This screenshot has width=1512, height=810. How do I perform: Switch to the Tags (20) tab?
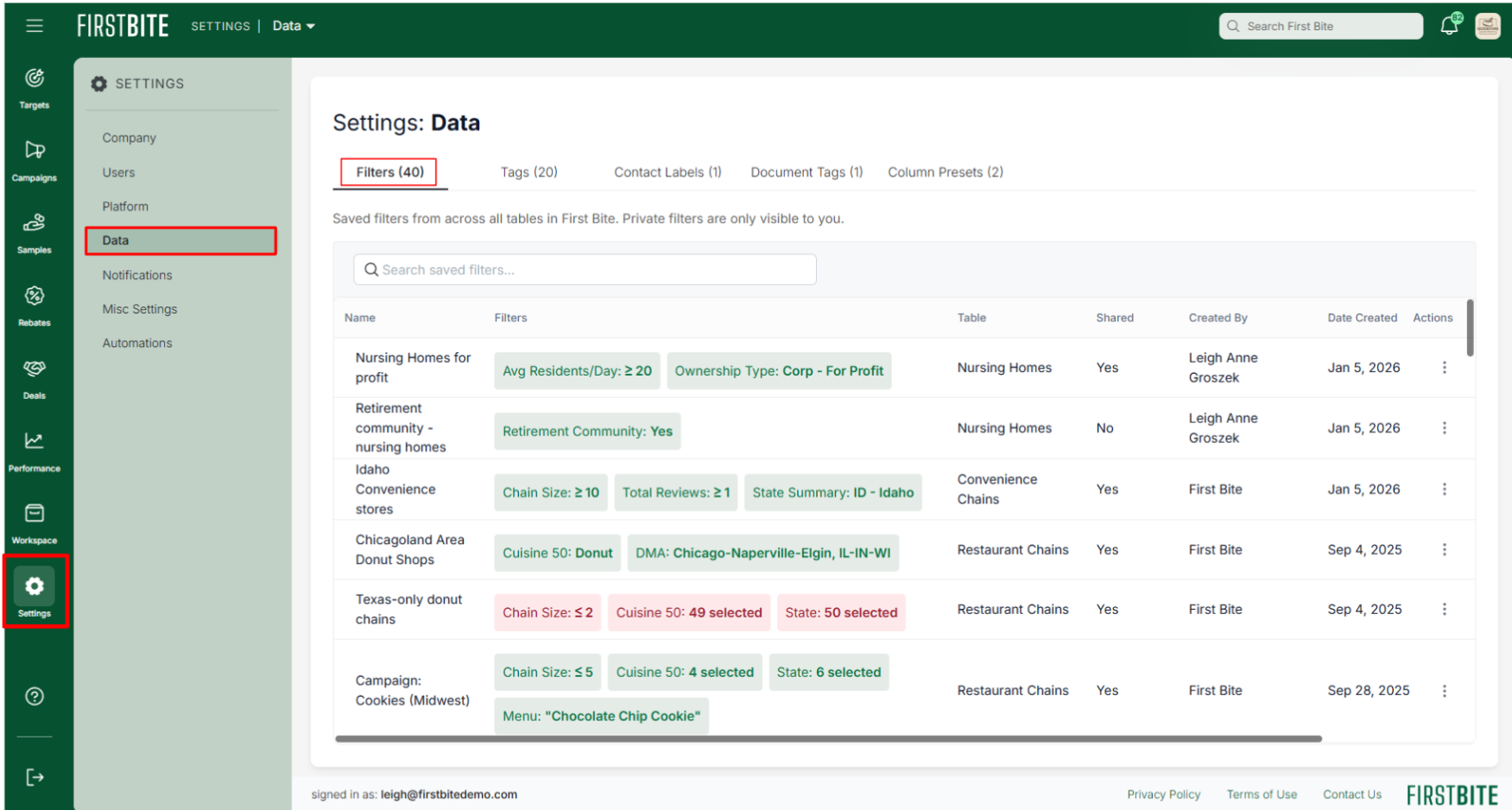(x=529, y=172)
